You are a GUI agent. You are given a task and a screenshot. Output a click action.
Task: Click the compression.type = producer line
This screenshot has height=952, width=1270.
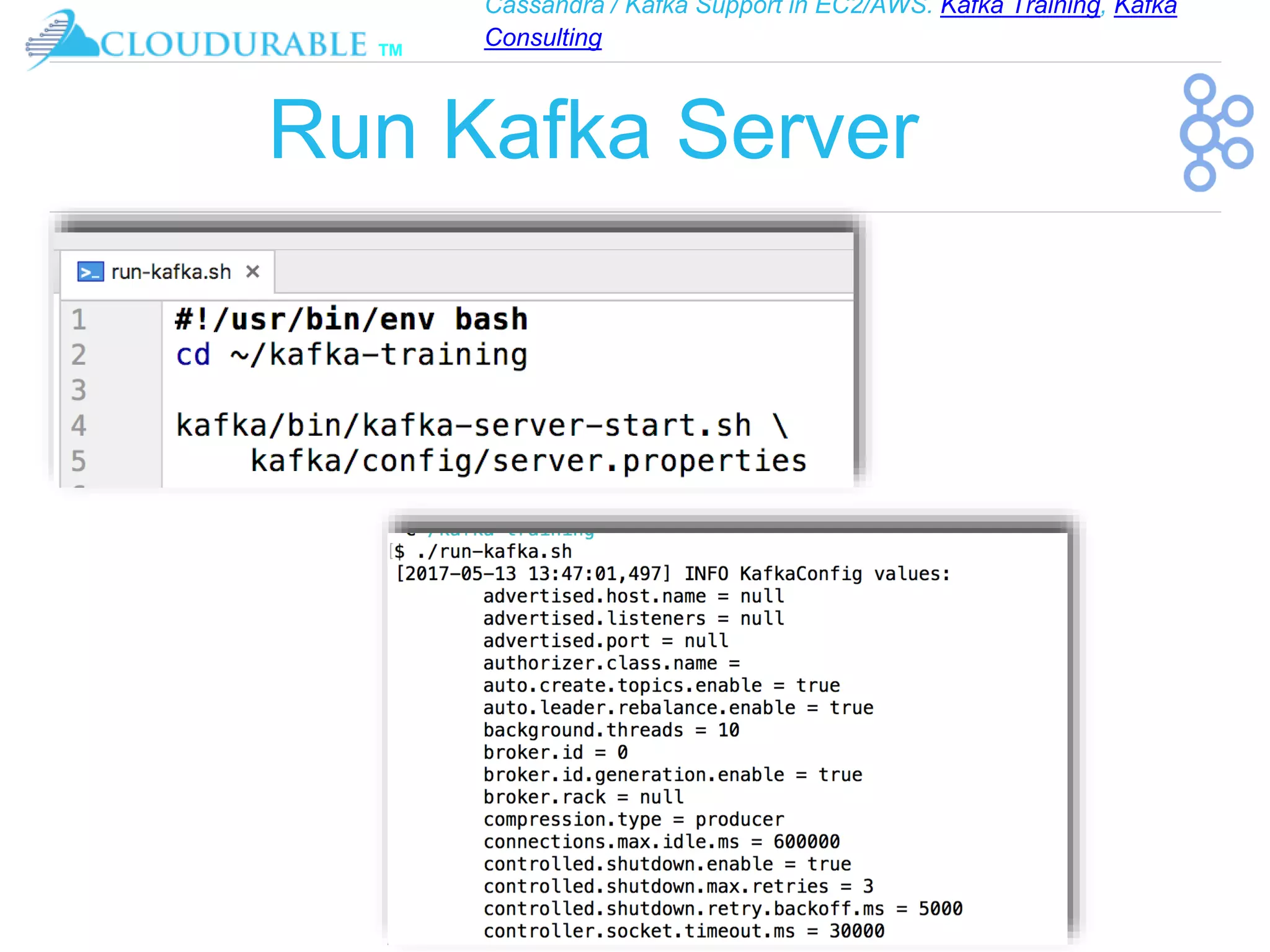coord(633,819)
